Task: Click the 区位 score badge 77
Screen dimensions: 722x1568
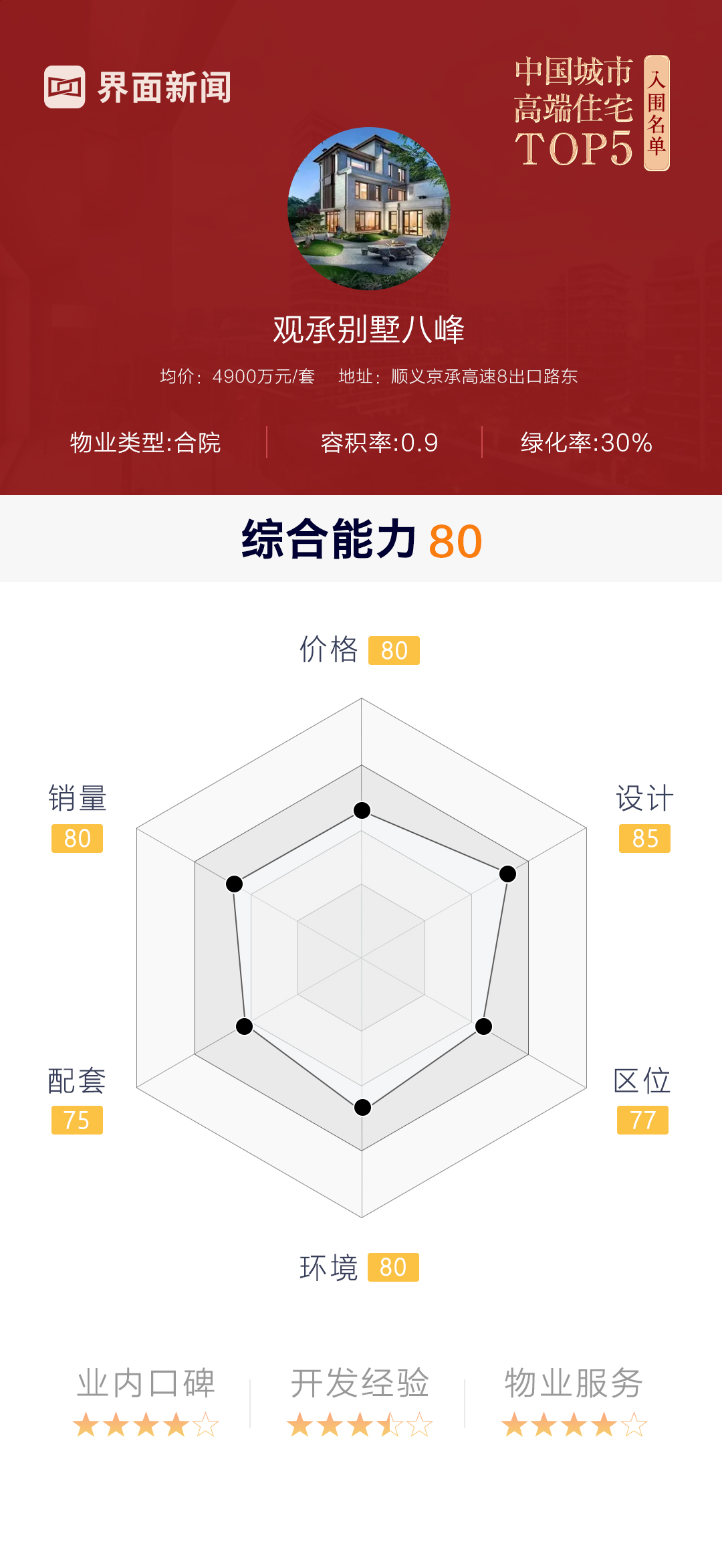Action: point(642,1120)
